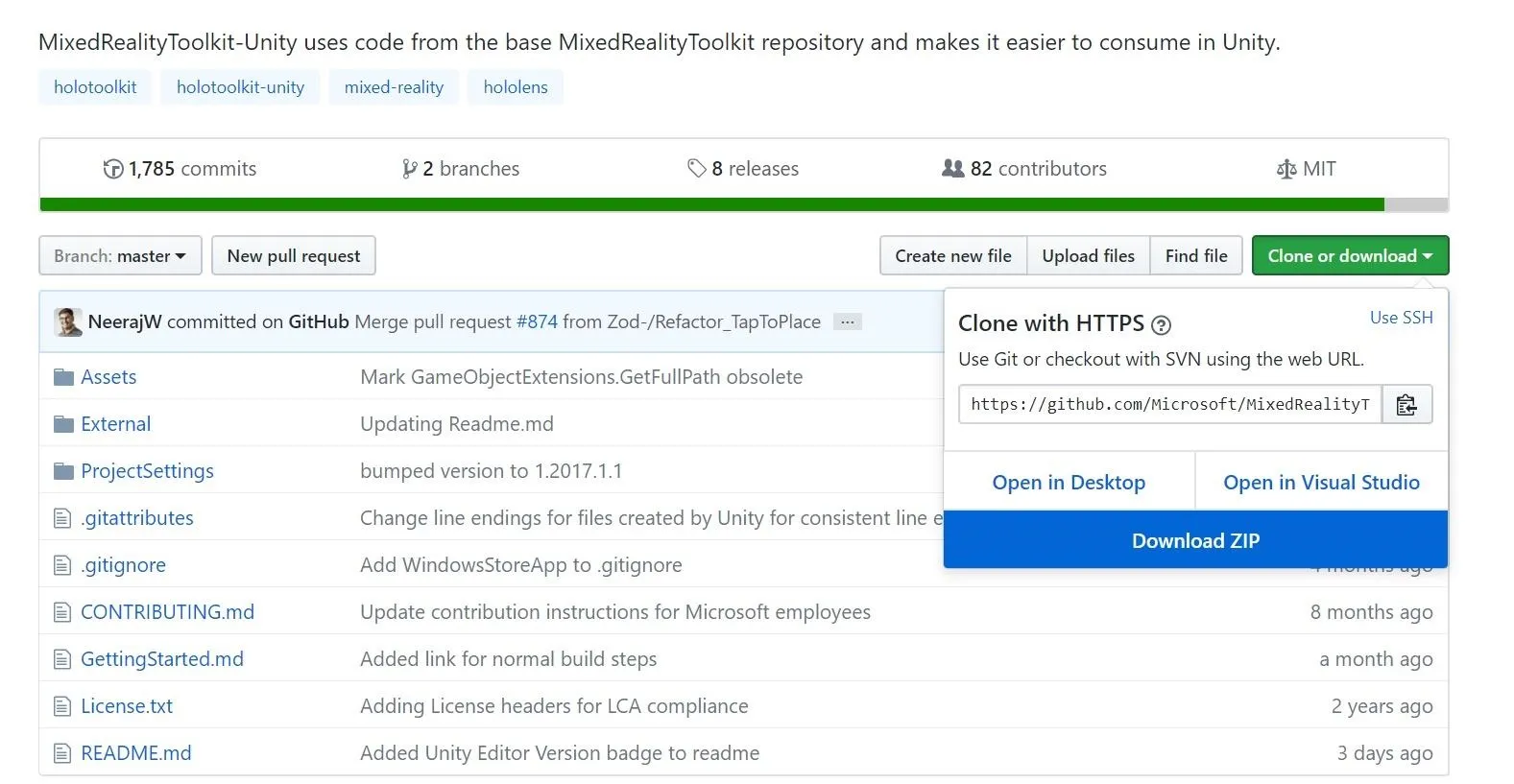Open the Branch: master dropdown
The image size is (1514, 784).
(120, 255)
